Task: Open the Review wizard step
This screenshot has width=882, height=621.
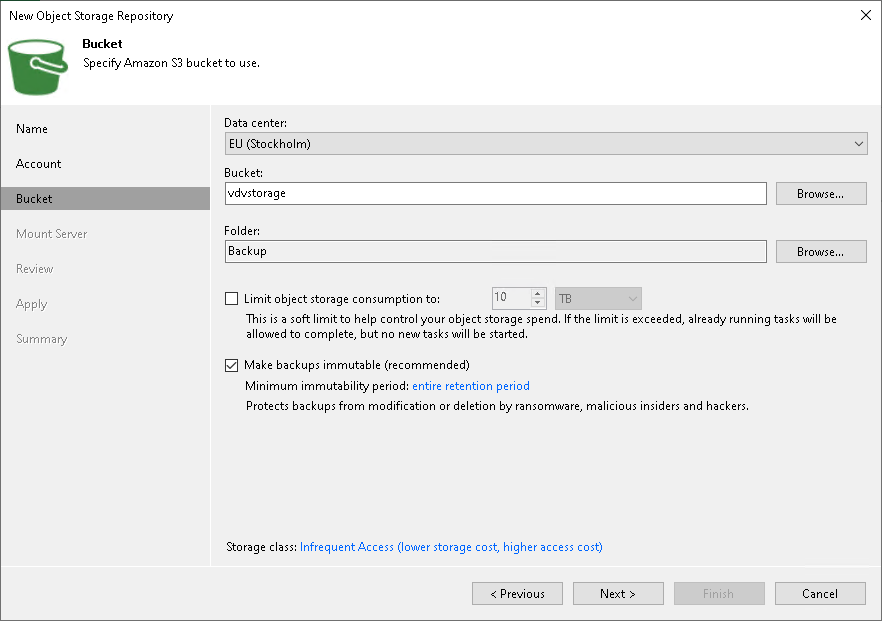Action: point(36,268)
